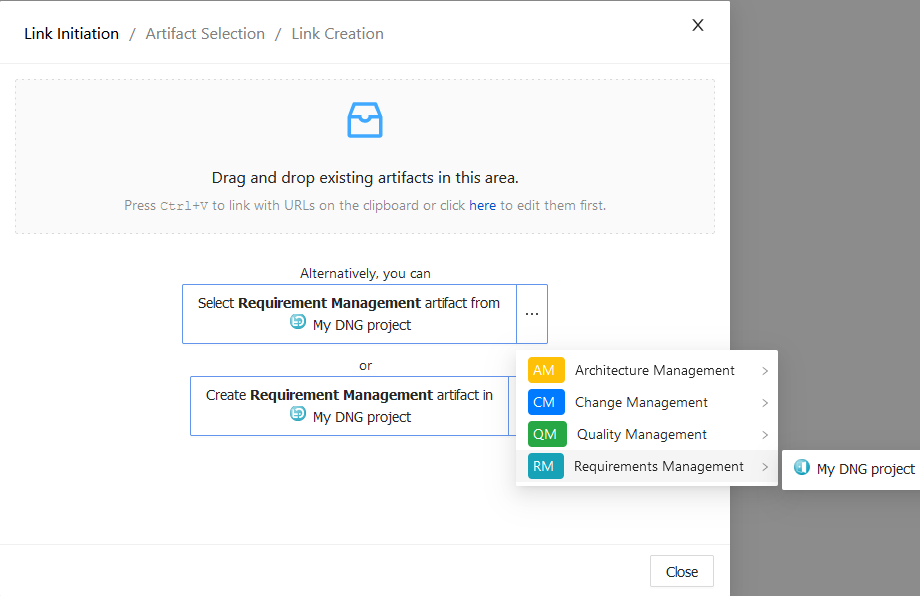The width and height of the screenshot is (920, 596).
Task: Click the blue CM badge icon
Action: coord(546,402)
